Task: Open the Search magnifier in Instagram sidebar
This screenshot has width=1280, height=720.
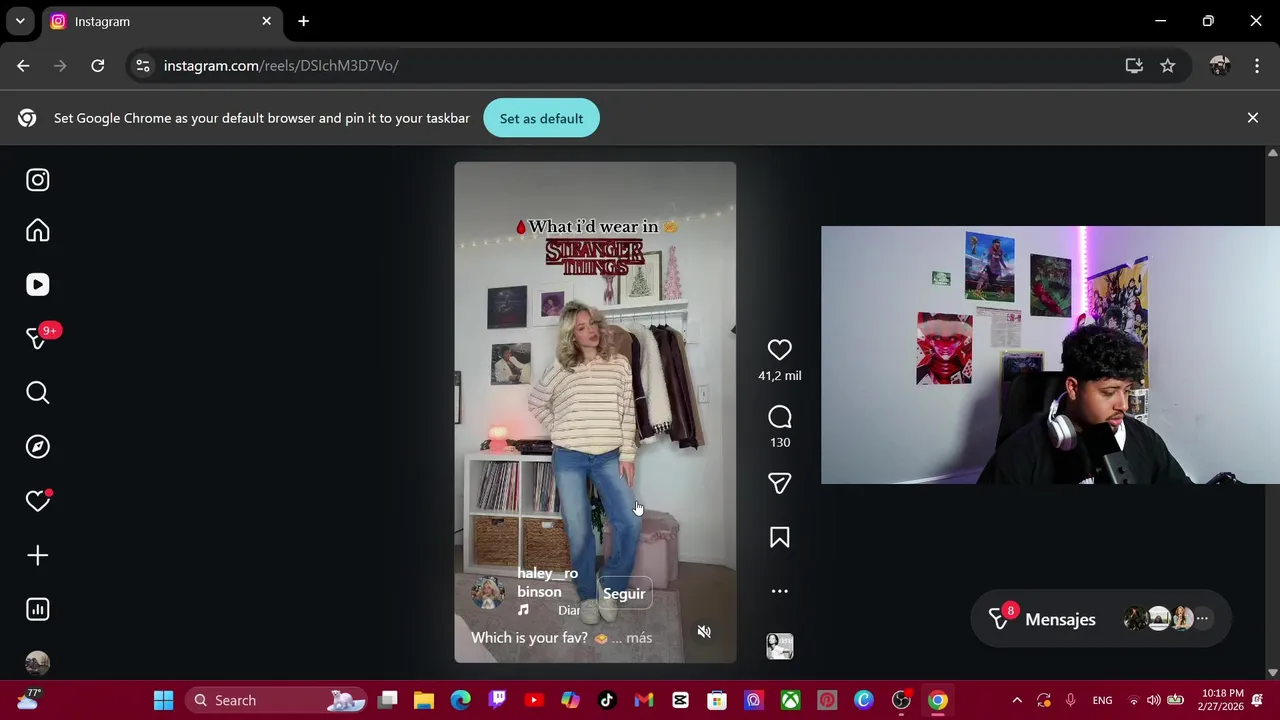Action: pos(37,393)
